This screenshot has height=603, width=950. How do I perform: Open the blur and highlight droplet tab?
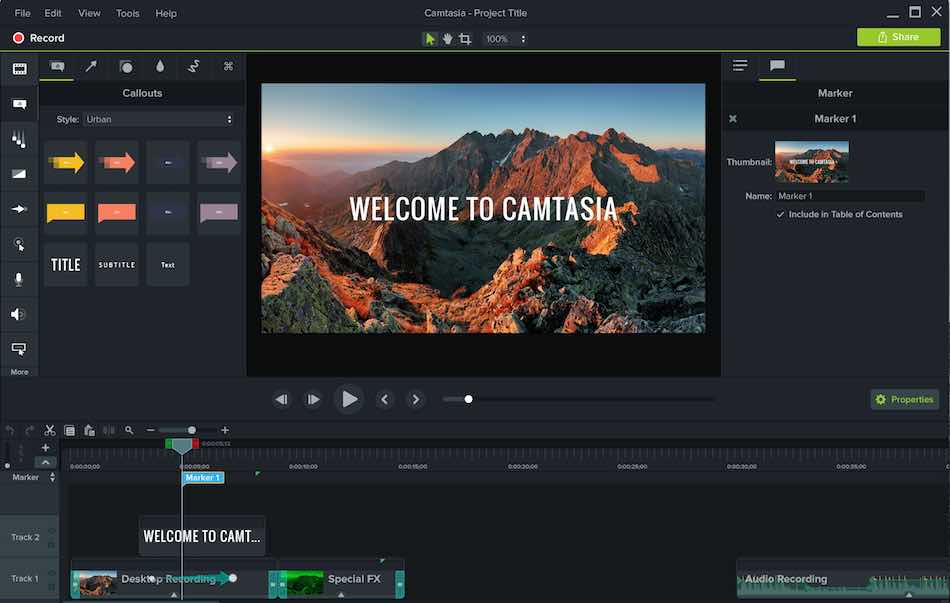pyautogui.click(x=160, y=66)
